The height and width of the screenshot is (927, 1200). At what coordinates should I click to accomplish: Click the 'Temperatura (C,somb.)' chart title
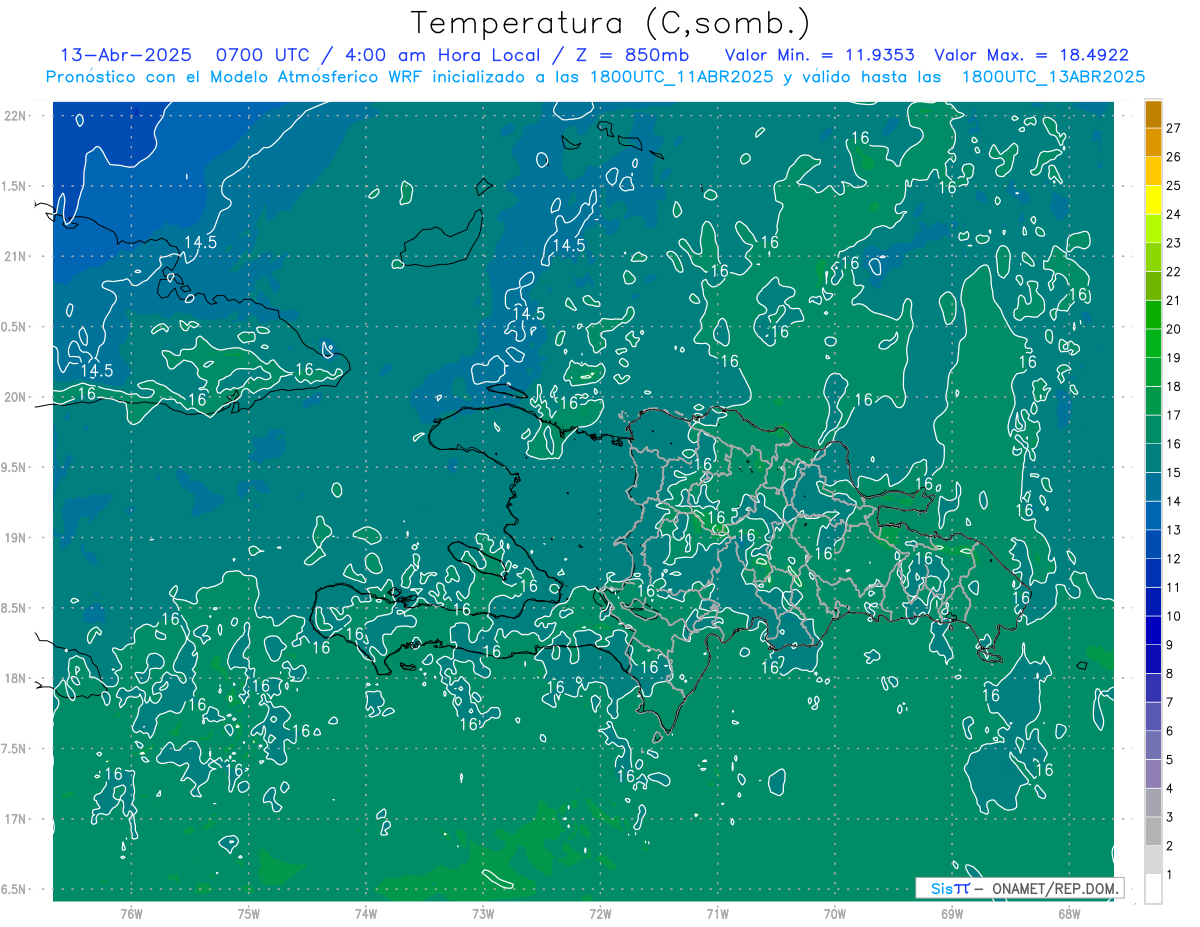tap(611, 23)
